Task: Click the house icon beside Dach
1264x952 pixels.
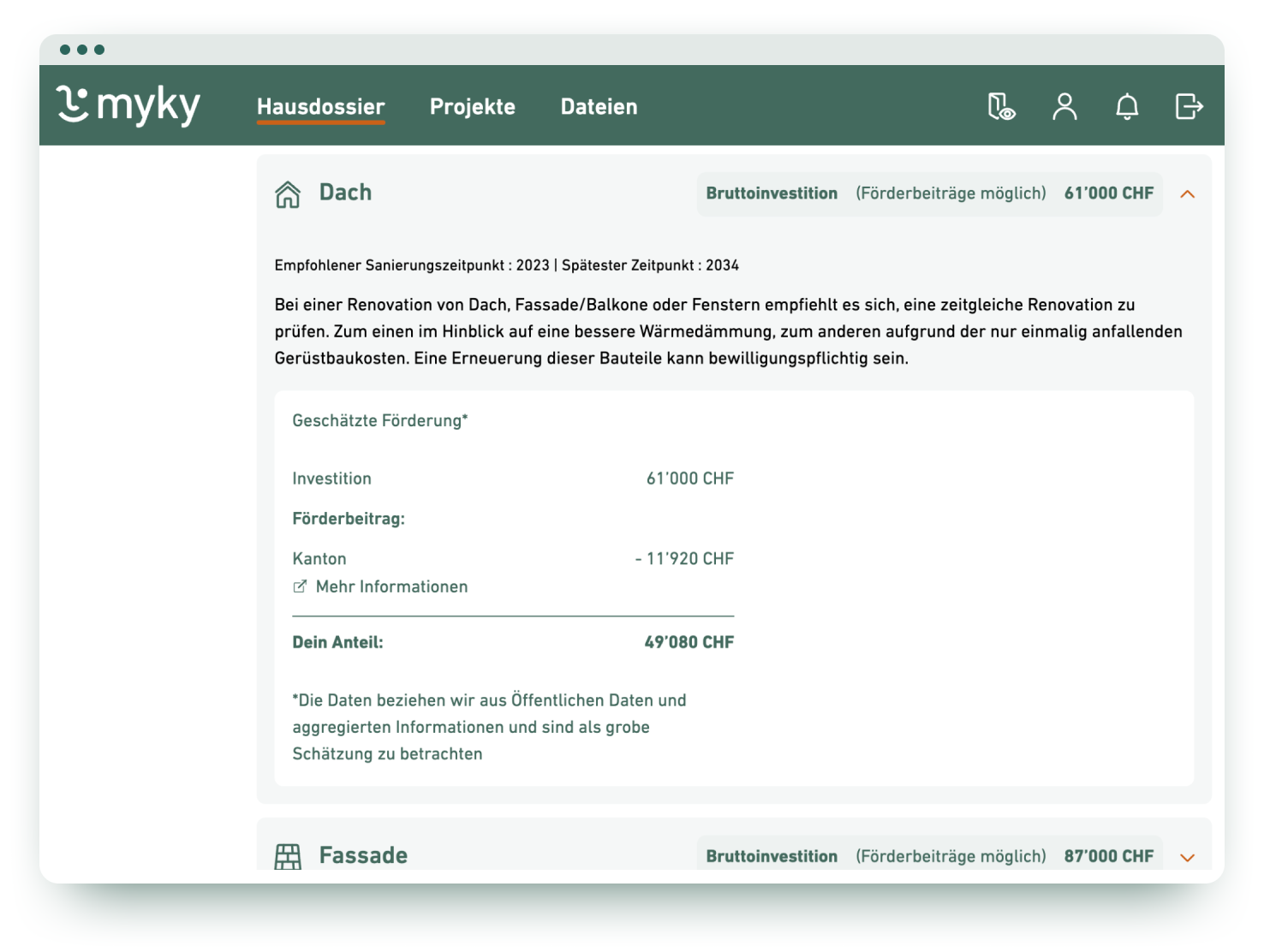Action: [x=288, y=193]
